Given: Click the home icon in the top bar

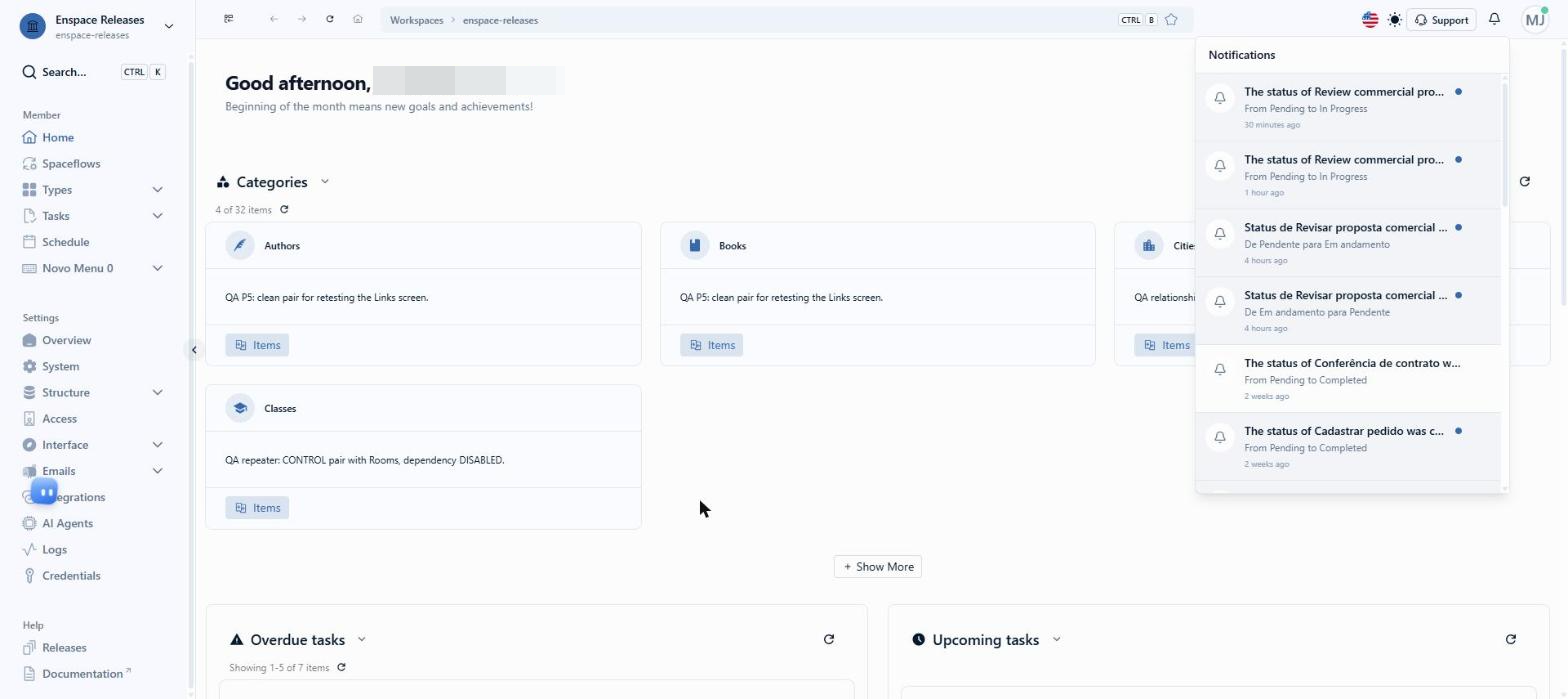Looking at the screenshot, I should point(358,19).
